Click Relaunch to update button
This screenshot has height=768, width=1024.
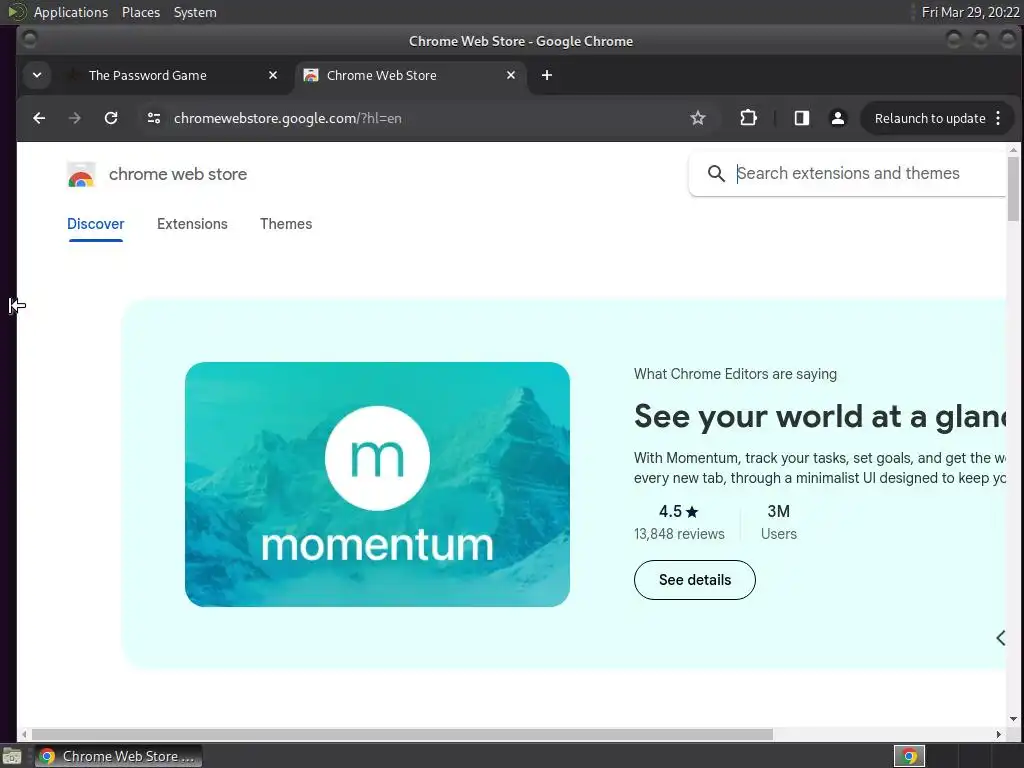[930, 118]
